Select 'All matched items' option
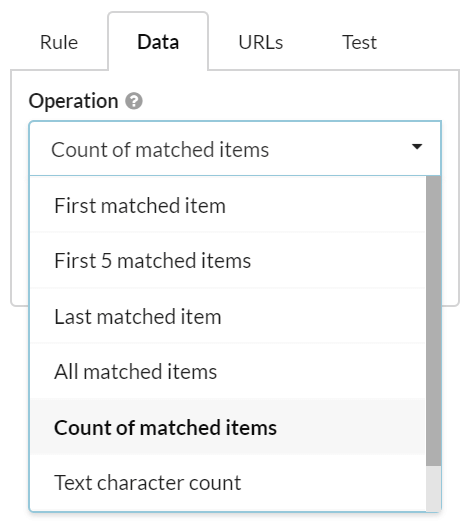Screen dimensions: 469x524 tap(228, 372)
